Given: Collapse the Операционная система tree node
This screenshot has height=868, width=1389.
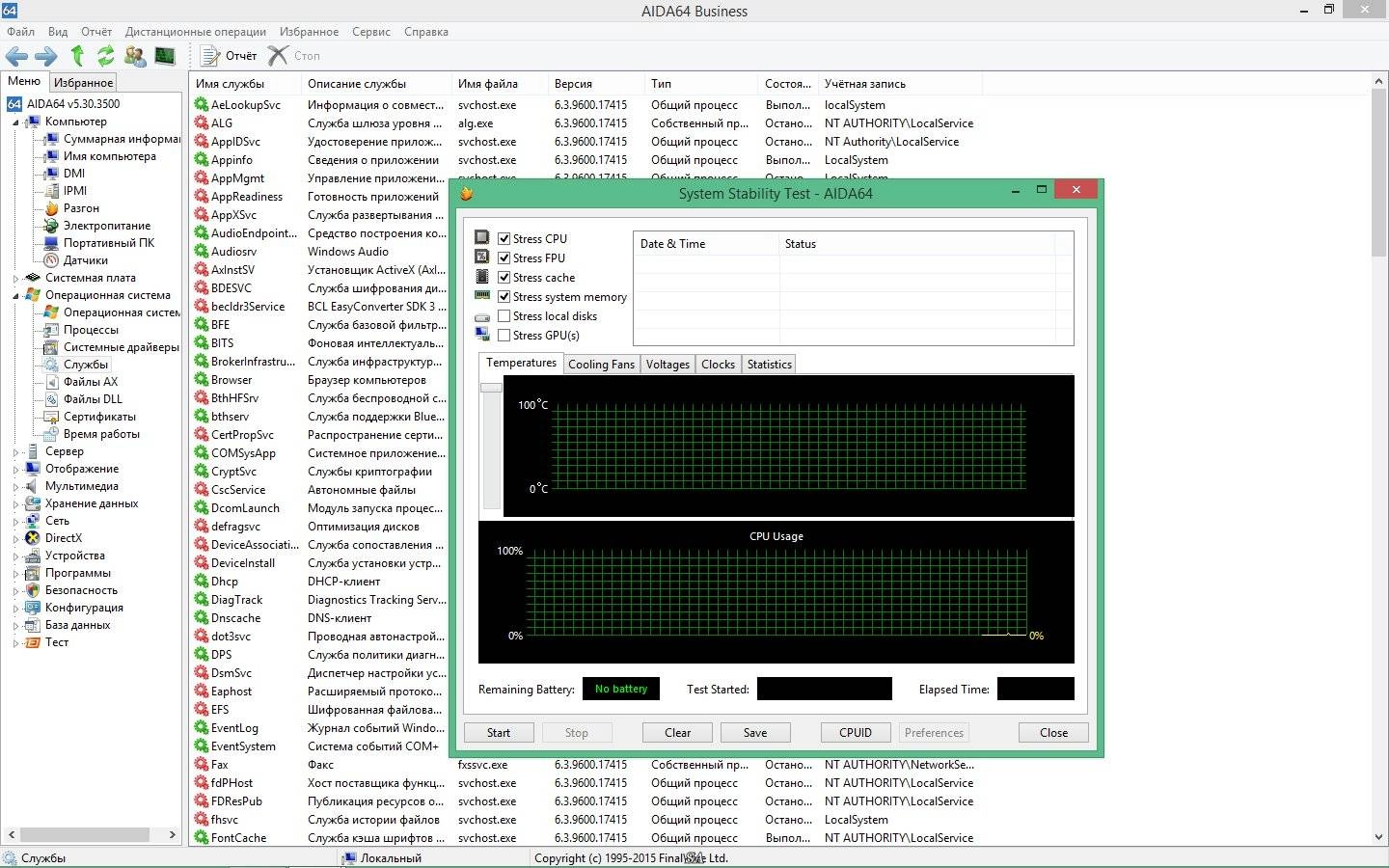Looking at the screenshot, I should (x=15, y=296).
